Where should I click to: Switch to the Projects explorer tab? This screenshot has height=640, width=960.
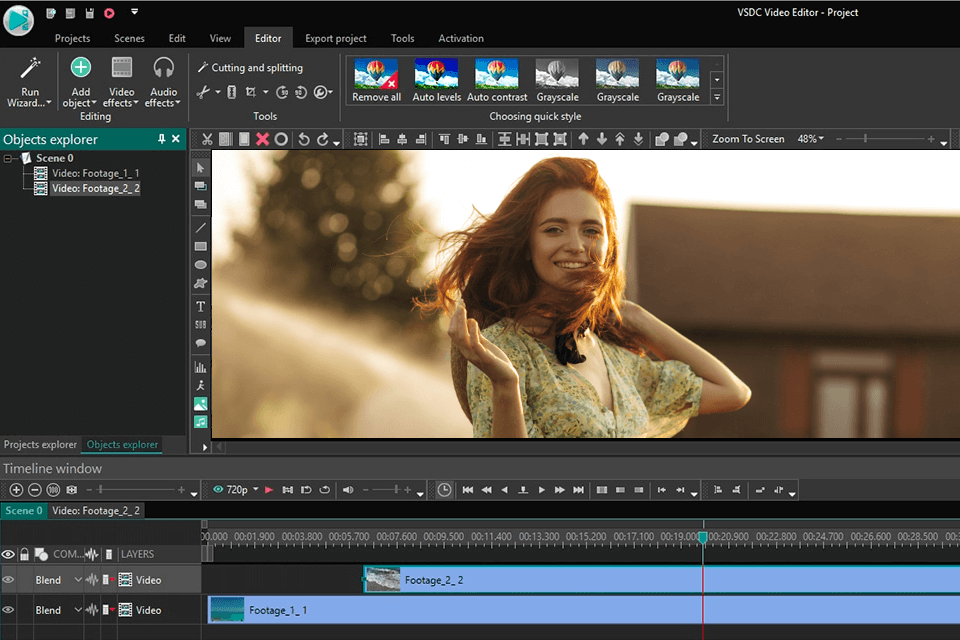[40, 445]
